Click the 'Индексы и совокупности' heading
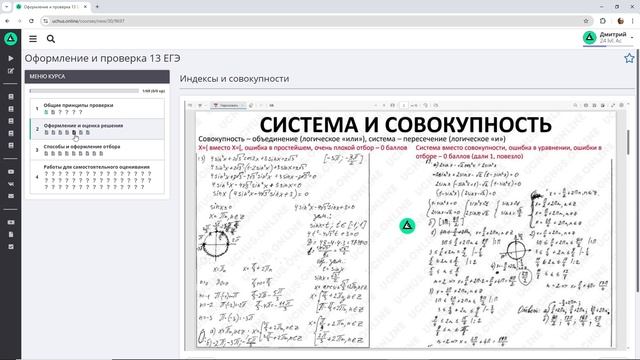Image resolution: width=640 pixels, height=360 pixels. 234,78
